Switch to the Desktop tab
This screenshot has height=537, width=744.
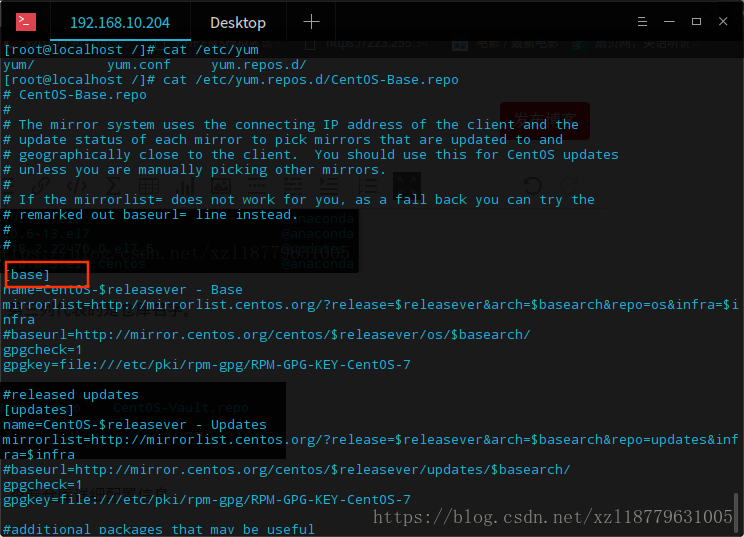(x=238, y=23)
